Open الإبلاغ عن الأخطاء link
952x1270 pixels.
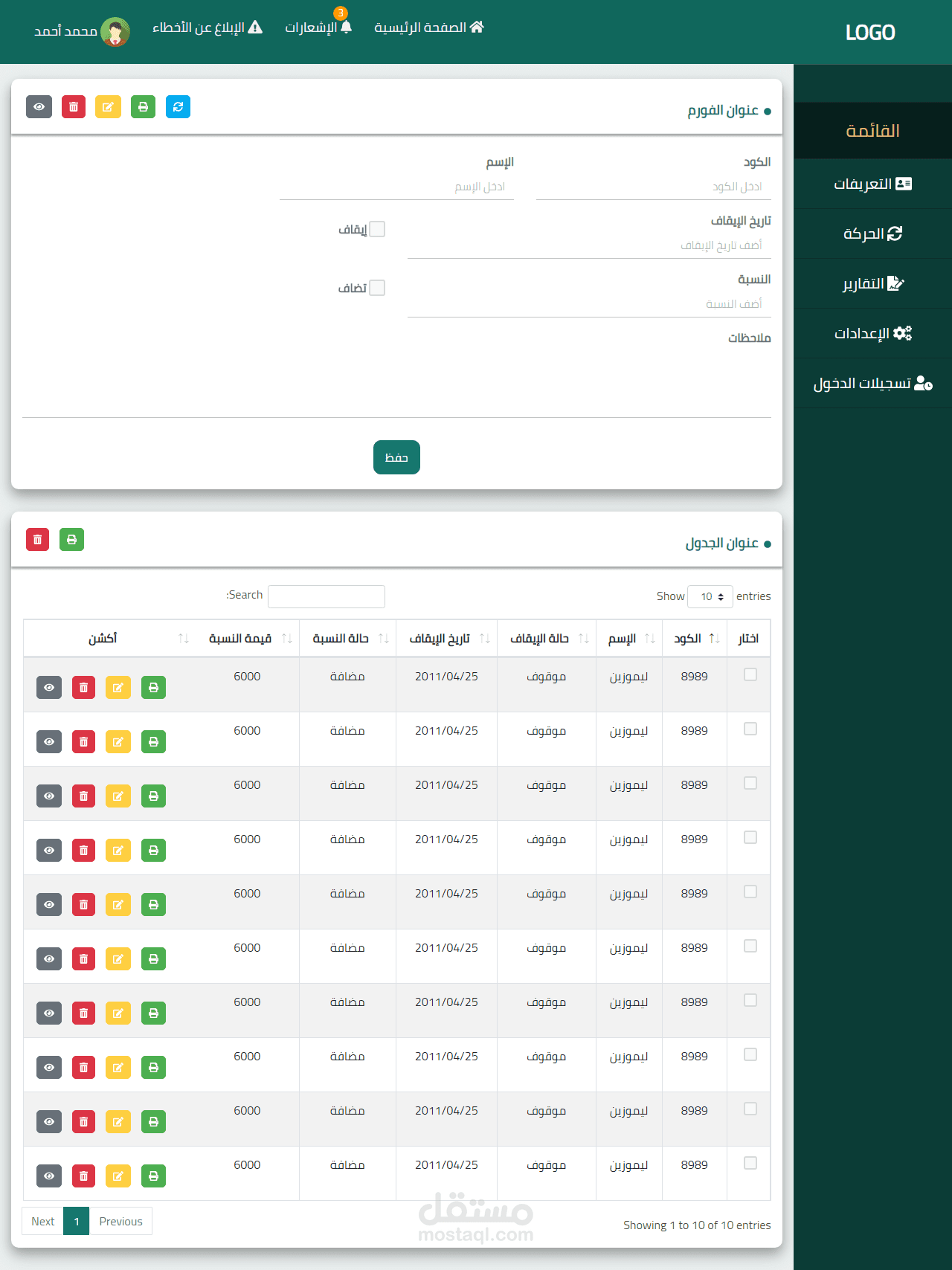(208, 28)
